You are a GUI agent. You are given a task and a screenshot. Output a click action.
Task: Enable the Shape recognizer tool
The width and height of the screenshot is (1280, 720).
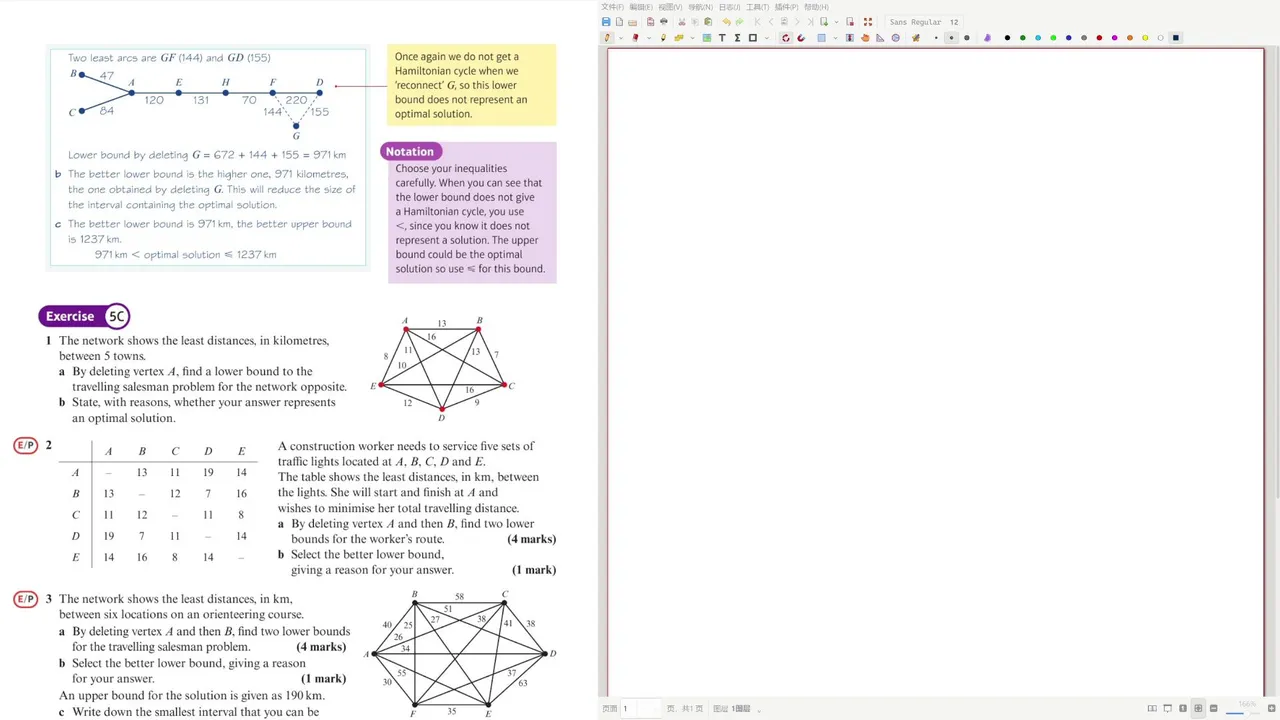pos(786,37)
